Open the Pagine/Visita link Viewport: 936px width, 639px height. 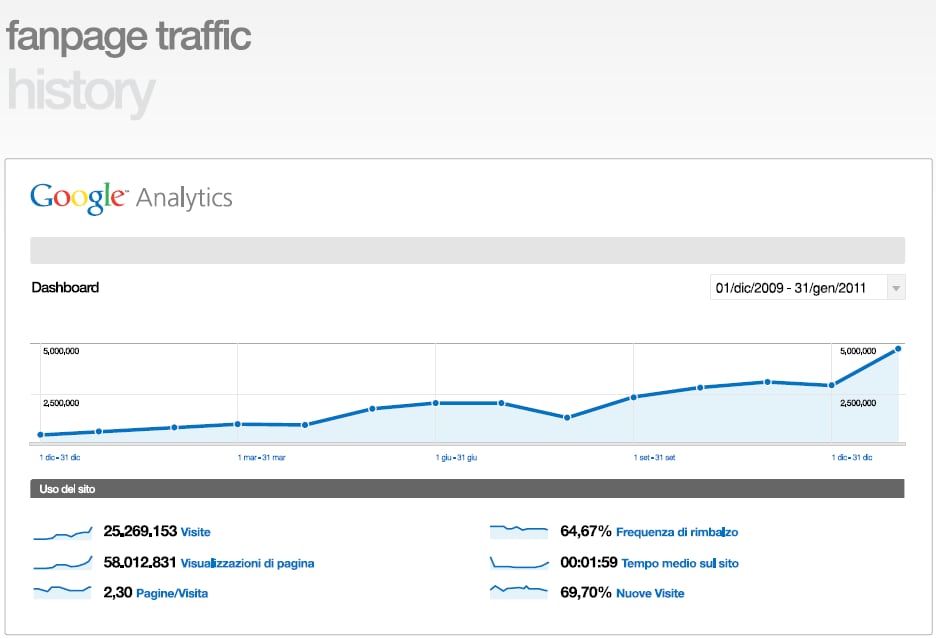click(x=172, y=594)
